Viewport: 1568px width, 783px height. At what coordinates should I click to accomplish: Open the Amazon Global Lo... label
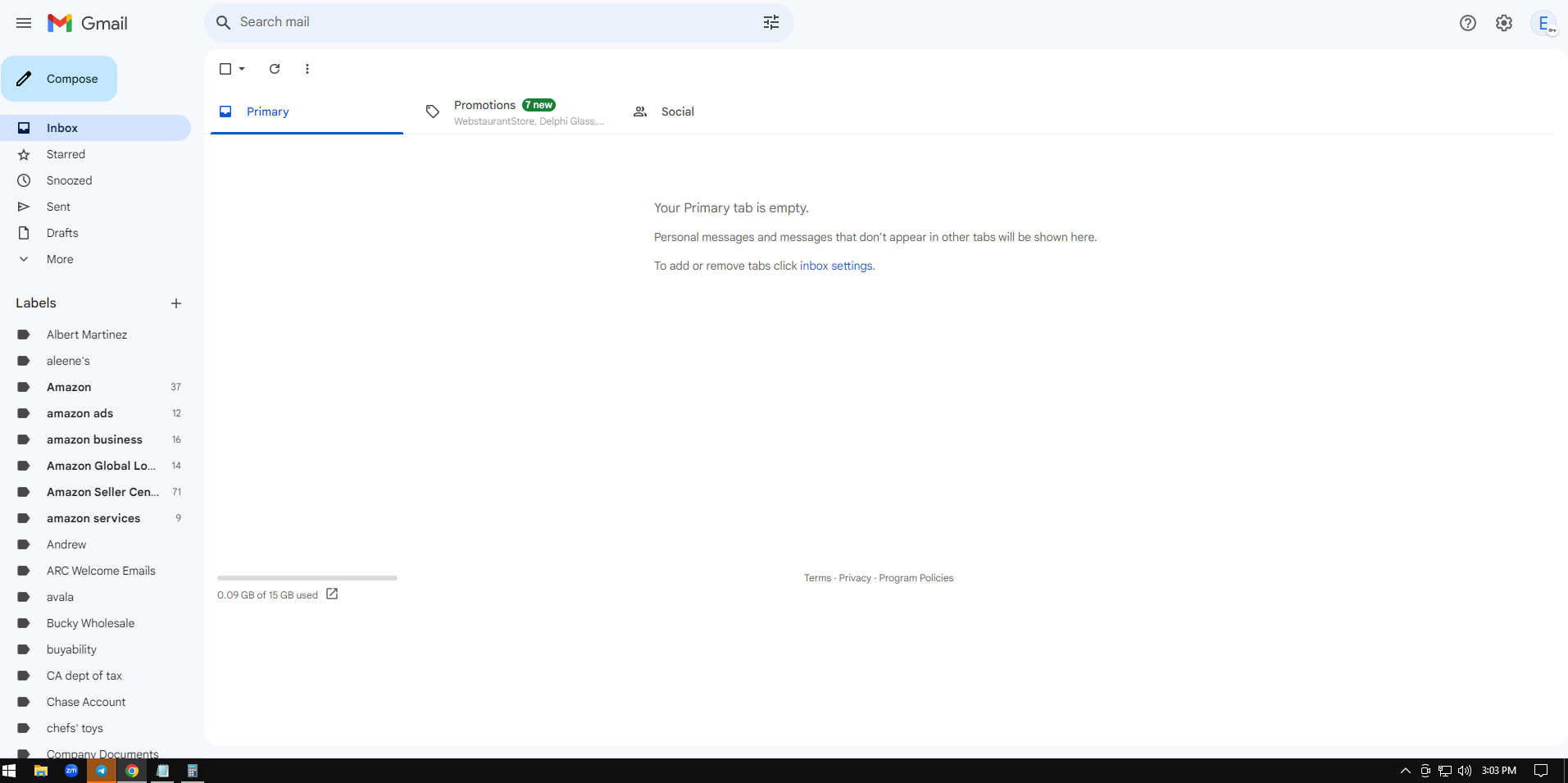click(95, 466)
